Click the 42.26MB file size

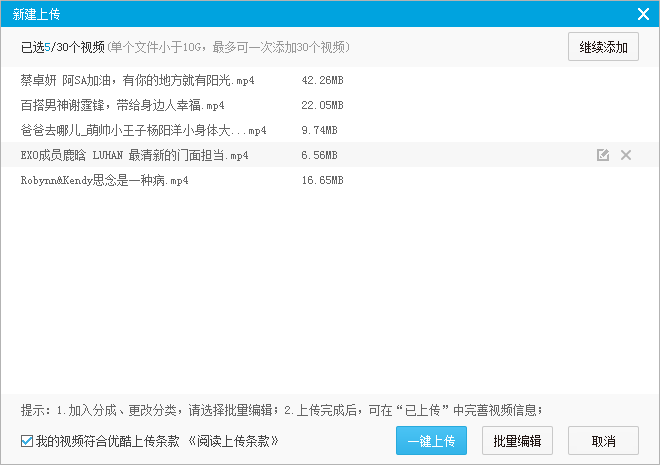pyautogui.click(x=322, y=80)
